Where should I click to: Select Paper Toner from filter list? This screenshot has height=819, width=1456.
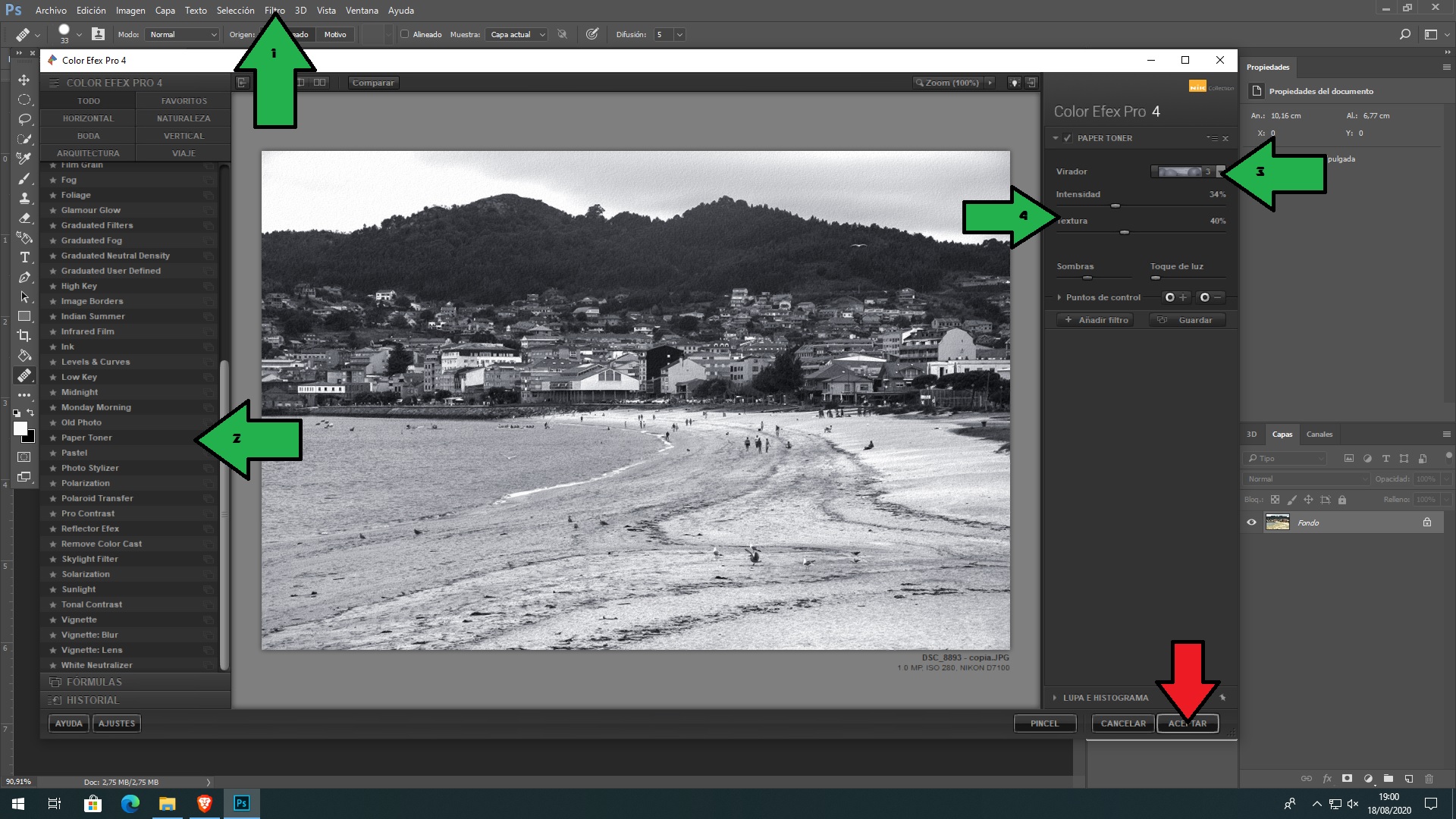[86, 437]
